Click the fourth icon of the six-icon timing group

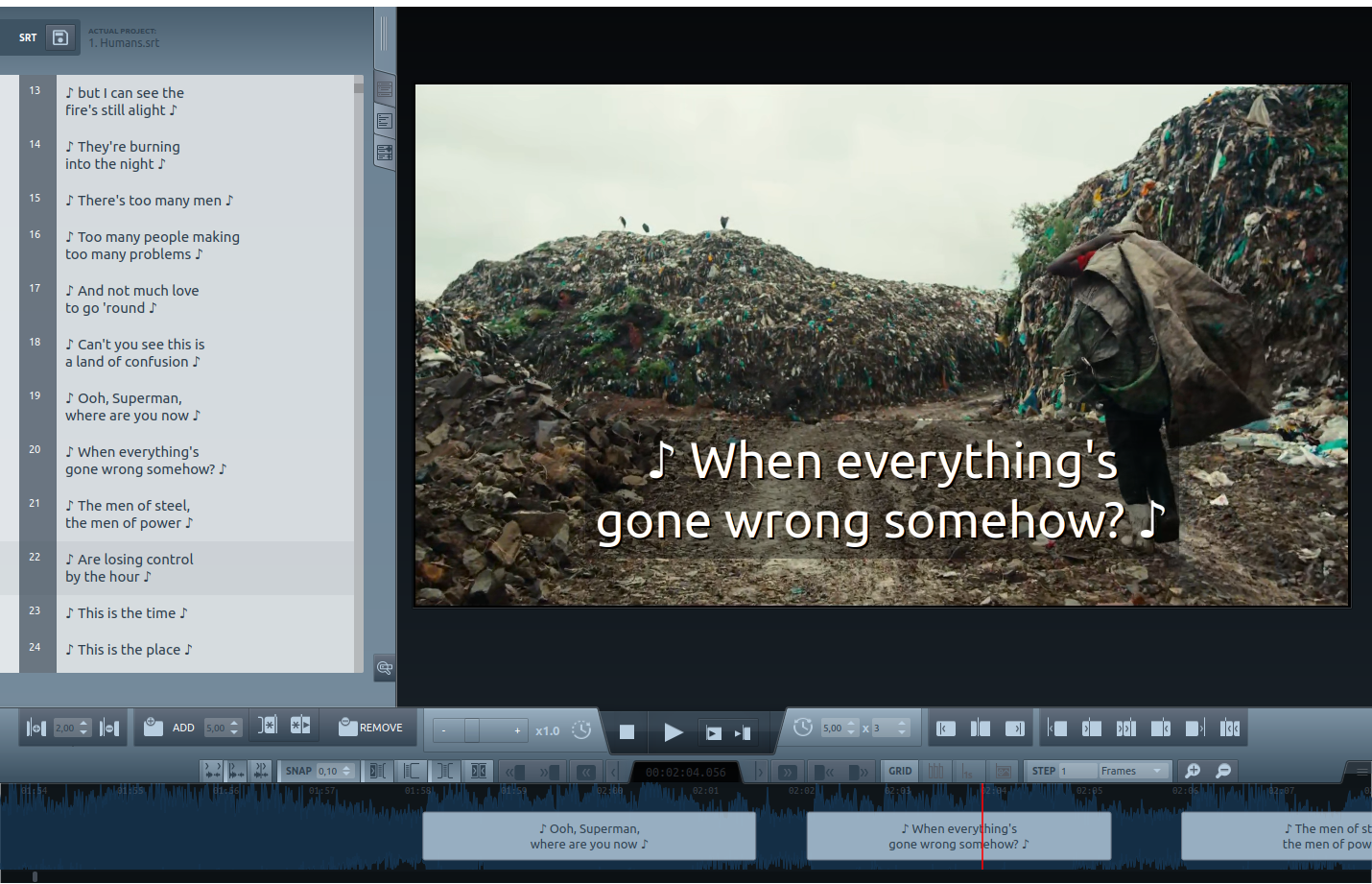pyautogui.click(x=1161, y=729)
